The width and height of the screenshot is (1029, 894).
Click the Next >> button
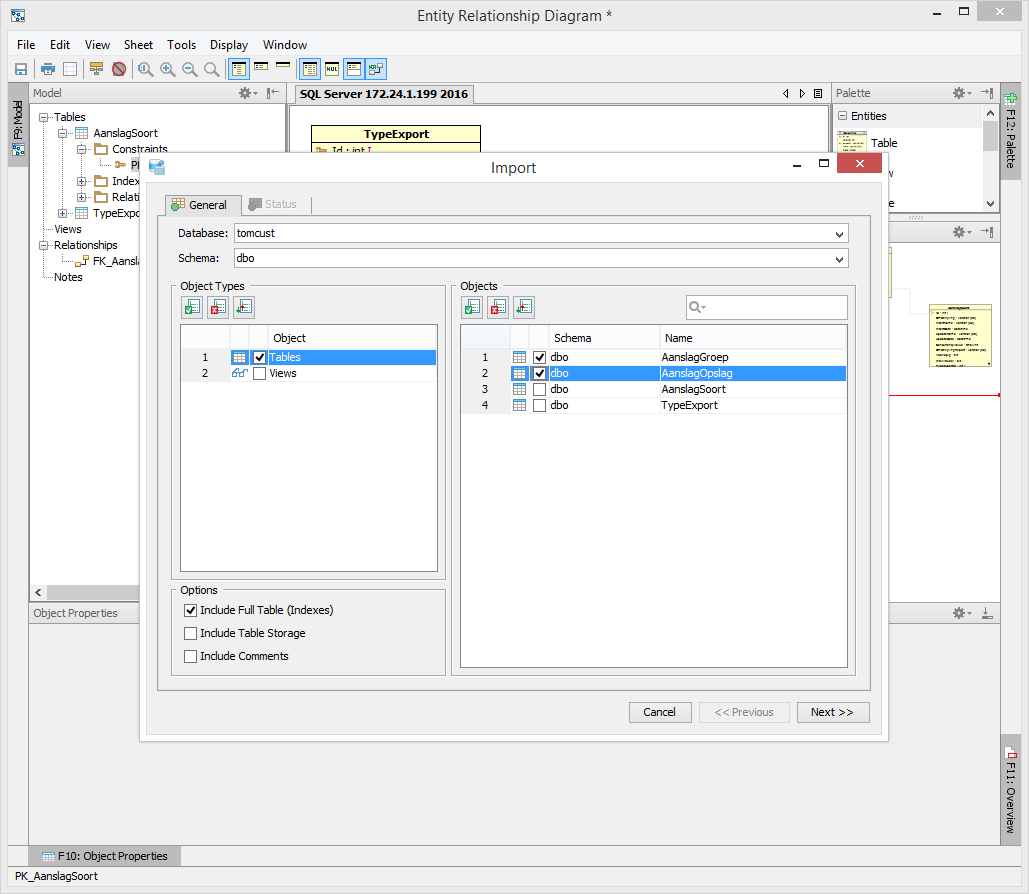point(832,712)
